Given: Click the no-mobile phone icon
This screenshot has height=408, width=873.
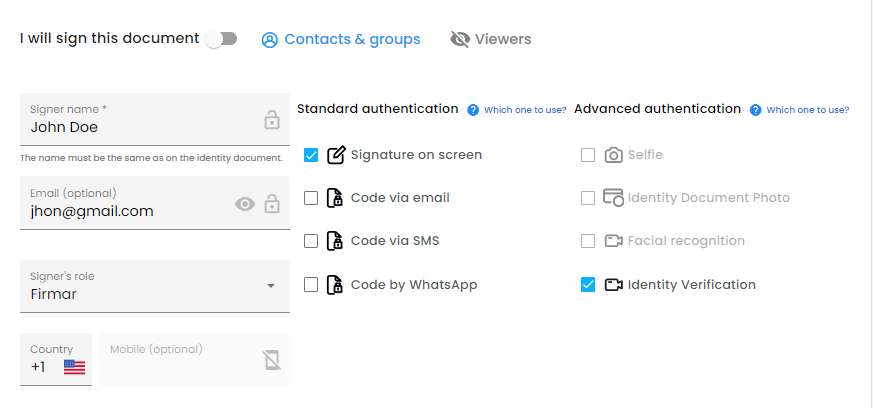Looking at the screenshot, I should (x=272, y=360).
